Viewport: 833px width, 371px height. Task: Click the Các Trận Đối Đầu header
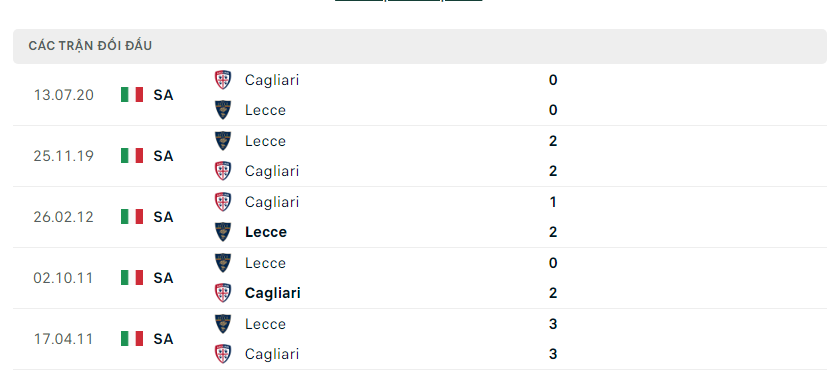90,46
